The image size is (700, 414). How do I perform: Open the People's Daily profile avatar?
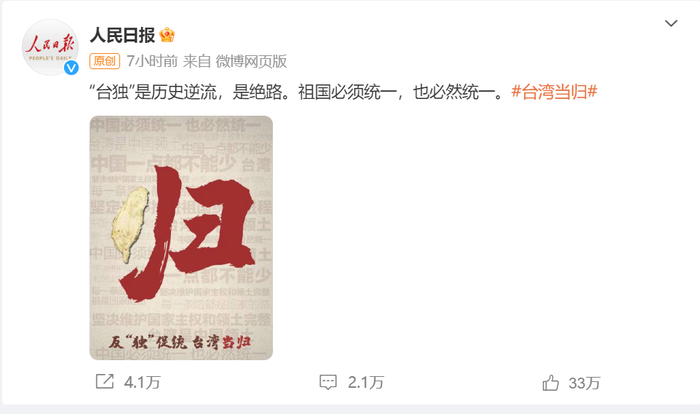click(50, 47)
